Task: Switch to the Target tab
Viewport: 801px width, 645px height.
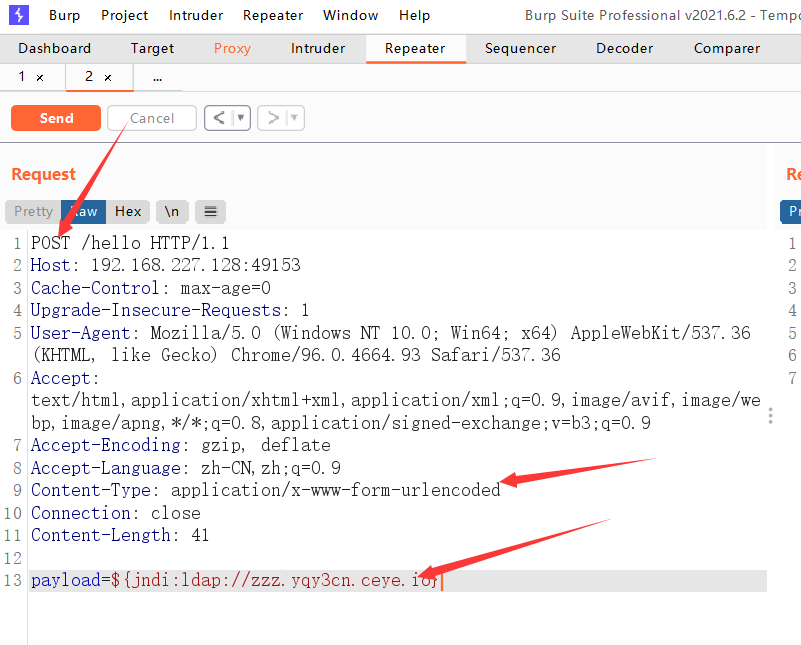Action: pos(152,49)
